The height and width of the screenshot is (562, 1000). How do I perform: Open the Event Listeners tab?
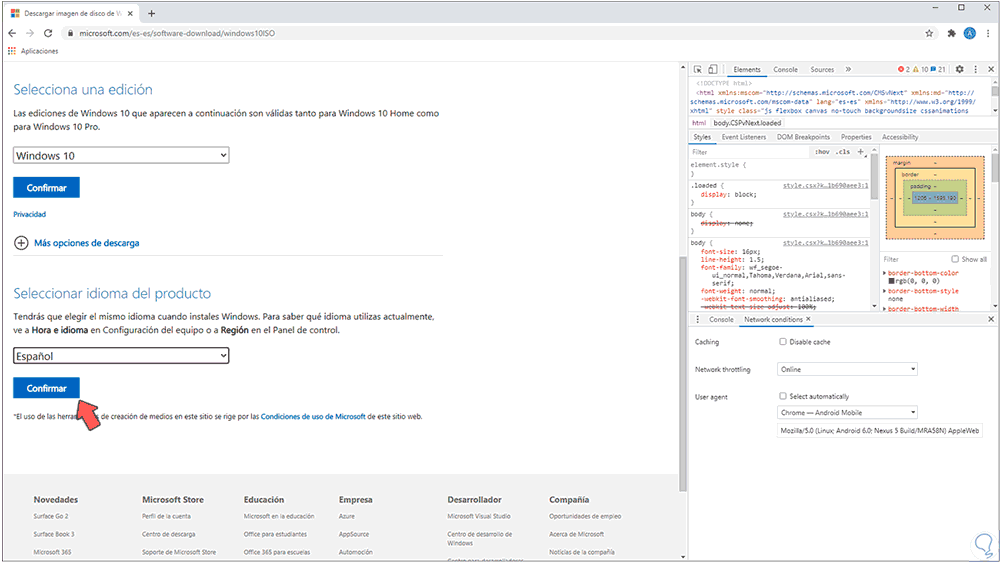coord(744,137)
